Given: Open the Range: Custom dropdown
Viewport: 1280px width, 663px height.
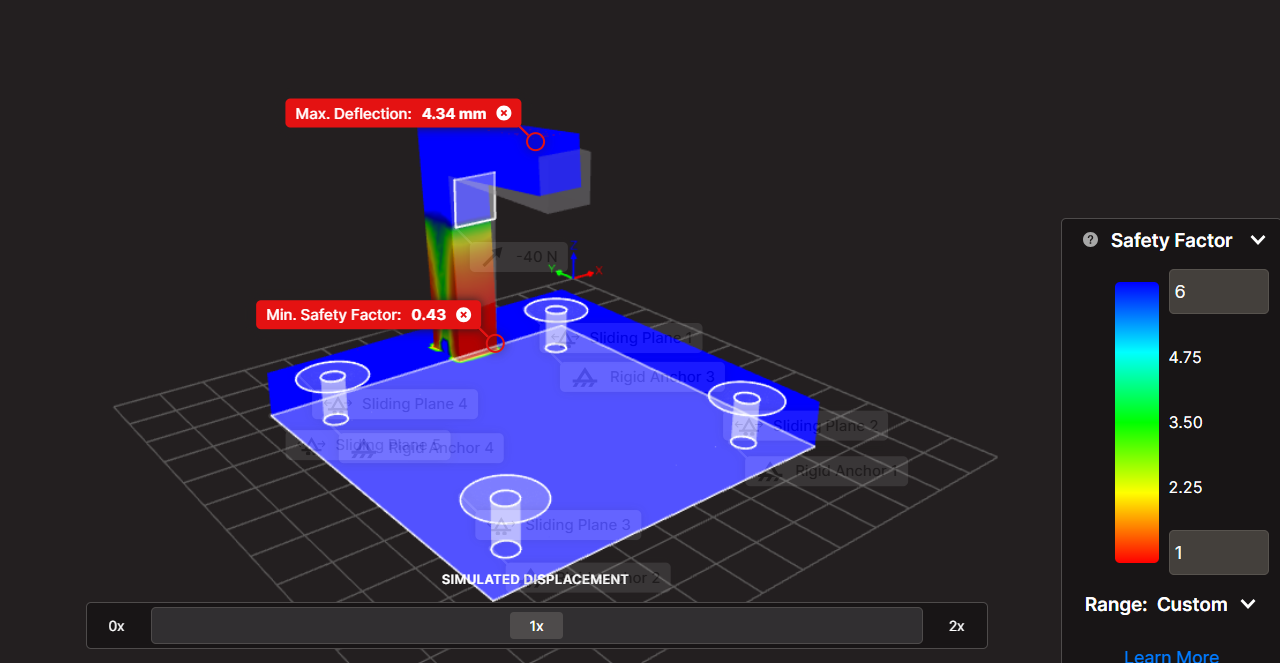Looking at the screenshot, I should click(x=1247, y=604).
